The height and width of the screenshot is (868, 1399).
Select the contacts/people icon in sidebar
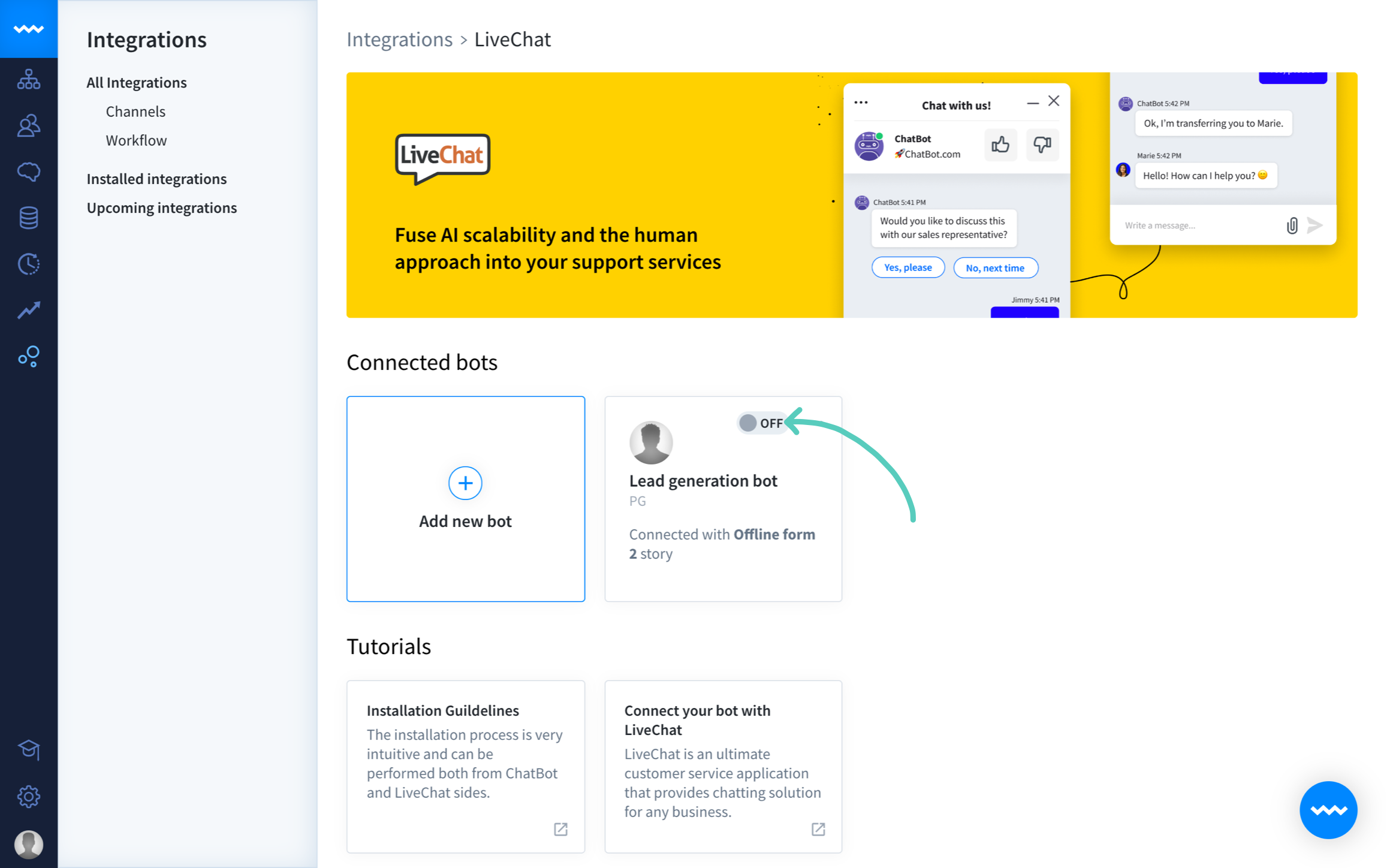[x=28, y=126]
